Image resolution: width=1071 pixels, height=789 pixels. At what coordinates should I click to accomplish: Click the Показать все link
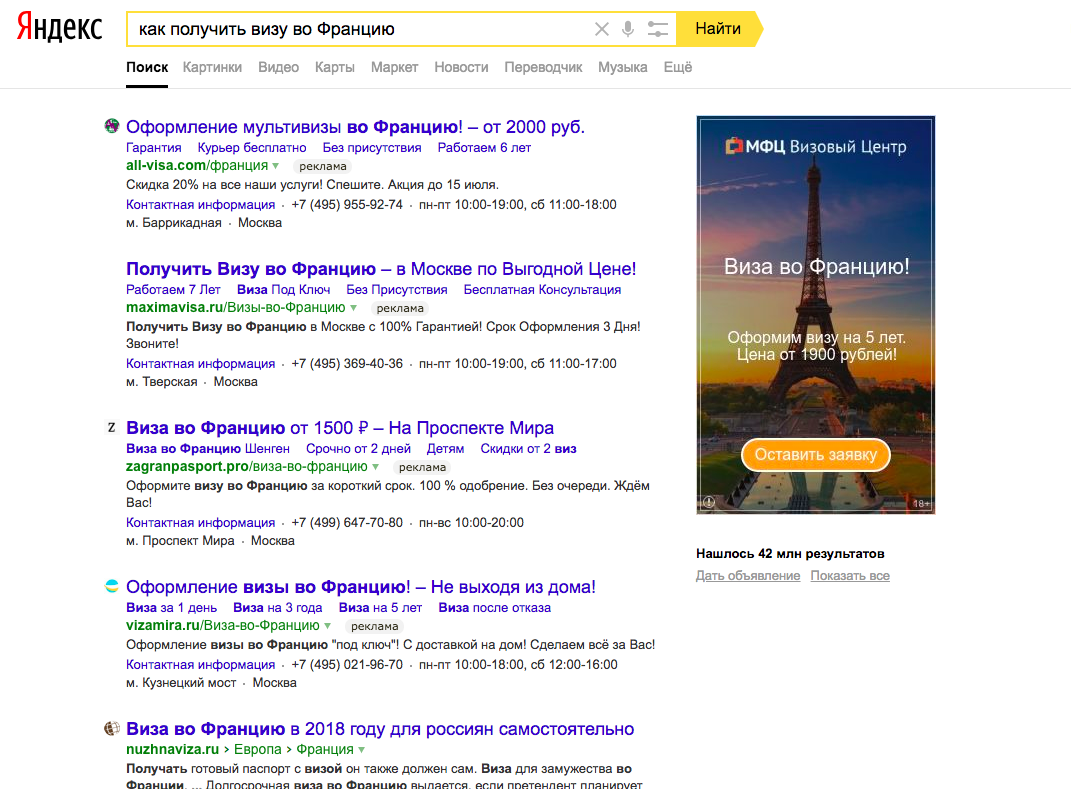click(x=850, y=576)
